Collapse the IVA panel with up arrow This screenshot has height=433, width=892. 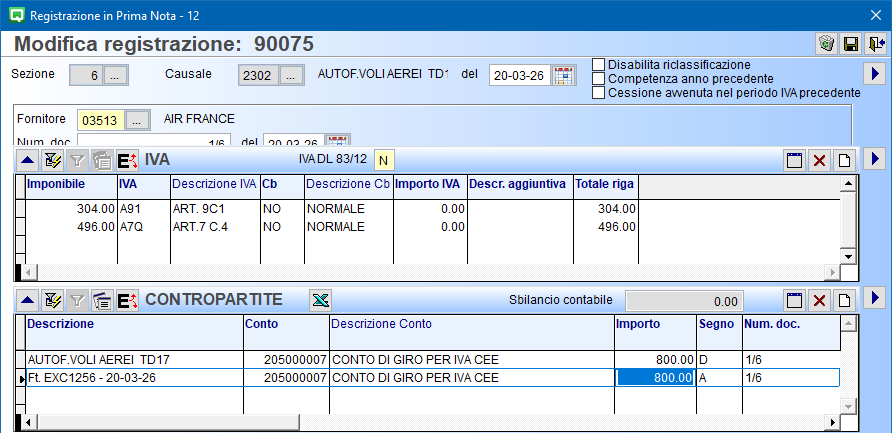coord(27,160)
